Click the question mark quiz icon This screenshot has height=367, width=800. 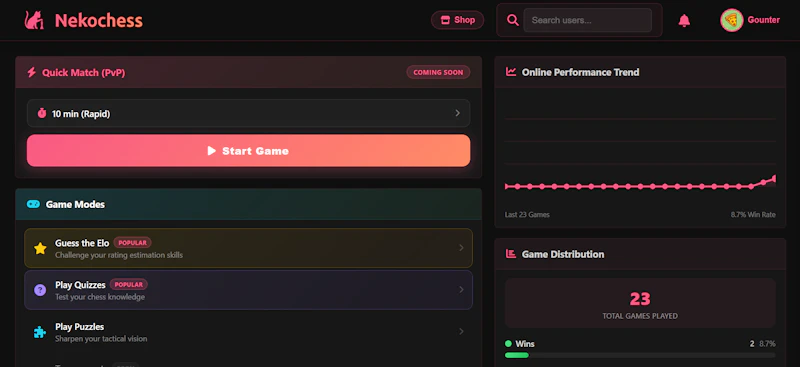click(40, 290)
